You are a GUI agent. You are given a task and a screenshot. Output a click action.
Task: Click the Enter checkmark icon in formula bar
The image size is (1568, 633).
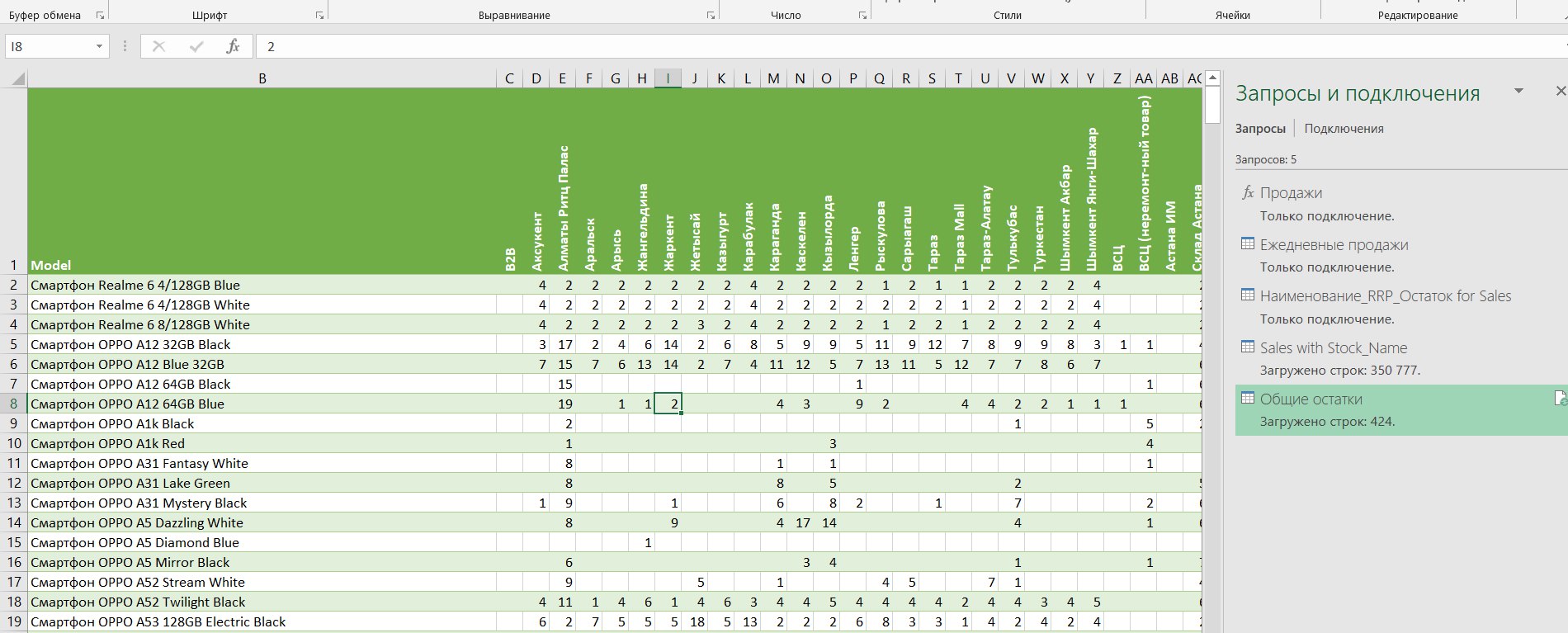196,46
